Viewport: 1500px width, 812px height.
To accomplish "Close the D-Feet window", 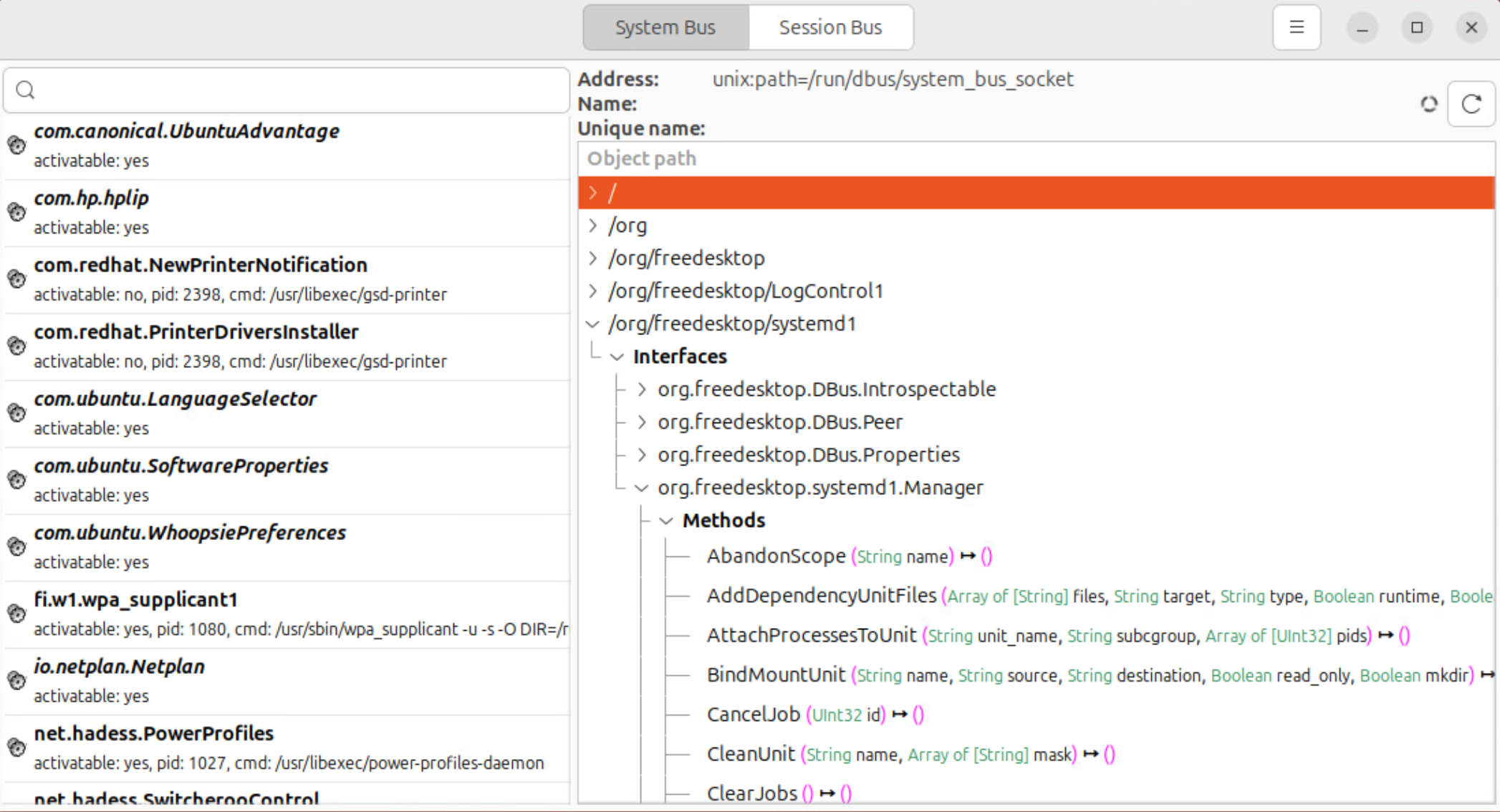I will coord(1471,28).
